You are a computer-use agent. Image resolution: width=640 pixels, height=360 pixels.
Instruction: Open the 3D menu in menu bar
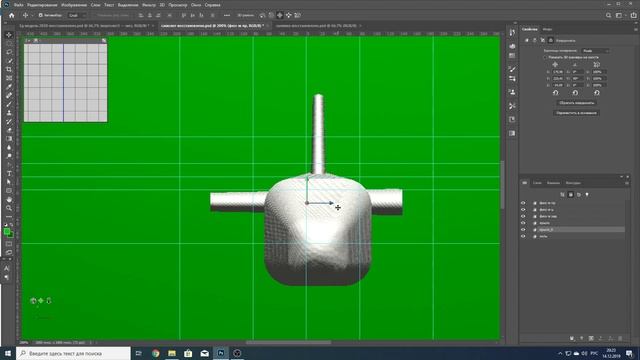162,5
